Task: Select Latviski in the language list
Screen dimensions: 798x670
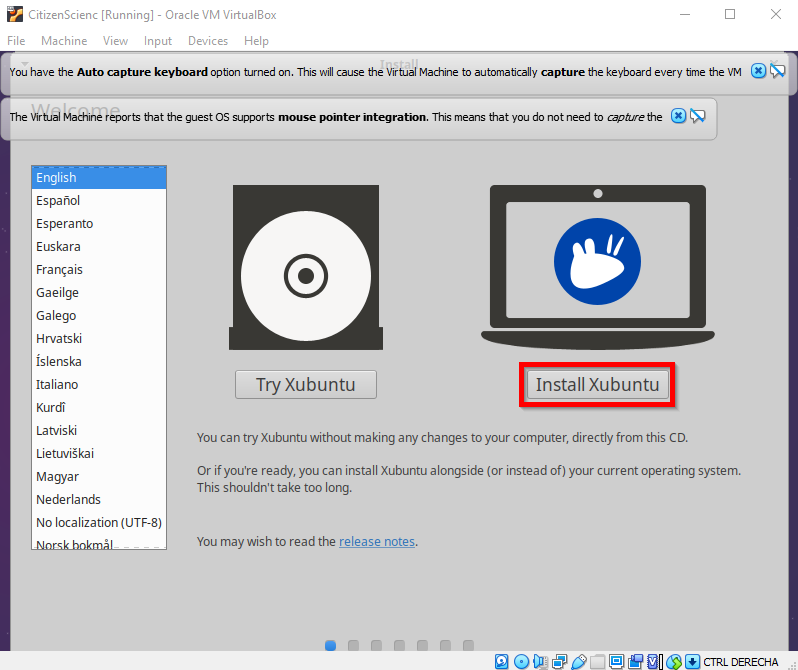Action: click(99, 430)
